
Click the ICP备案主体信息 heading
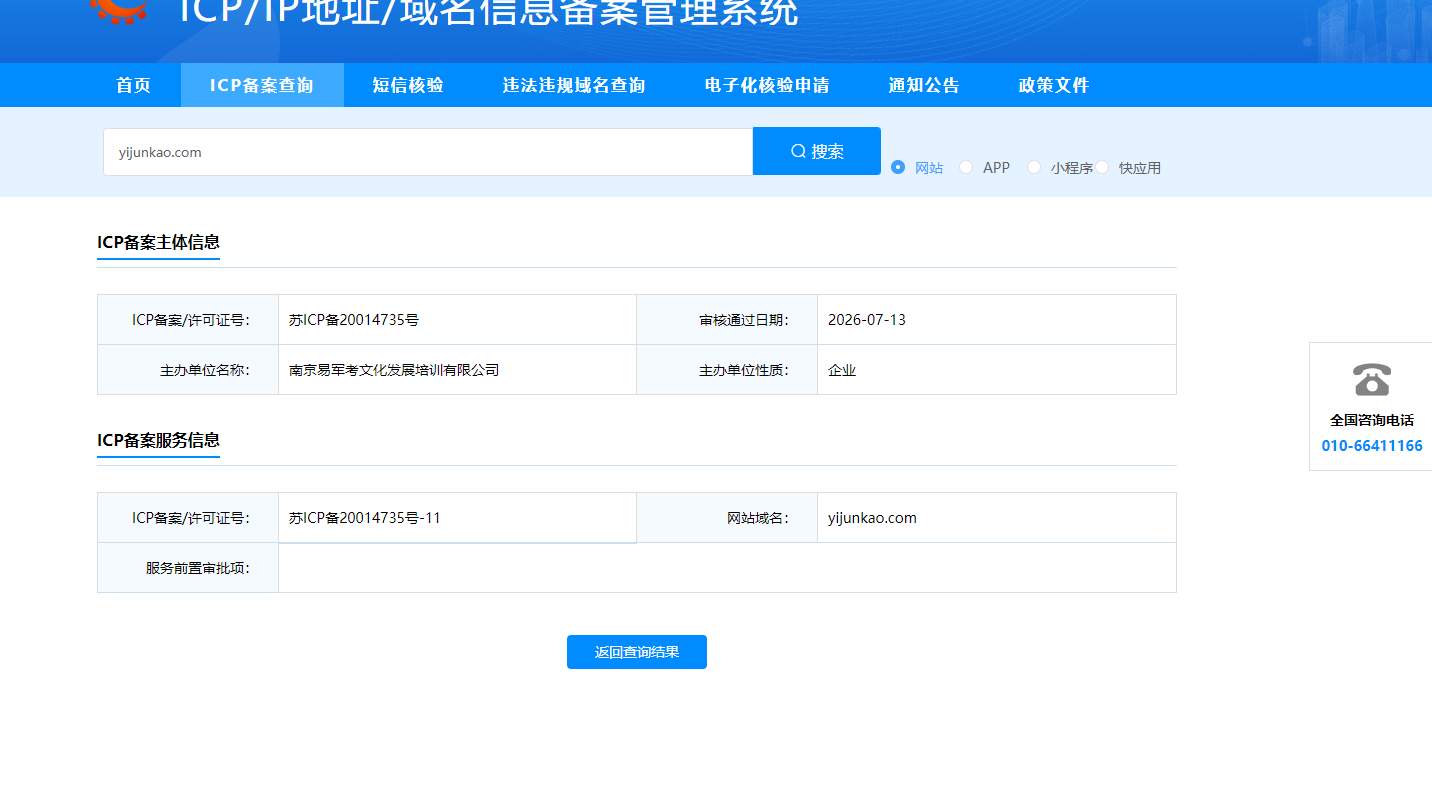158,242
